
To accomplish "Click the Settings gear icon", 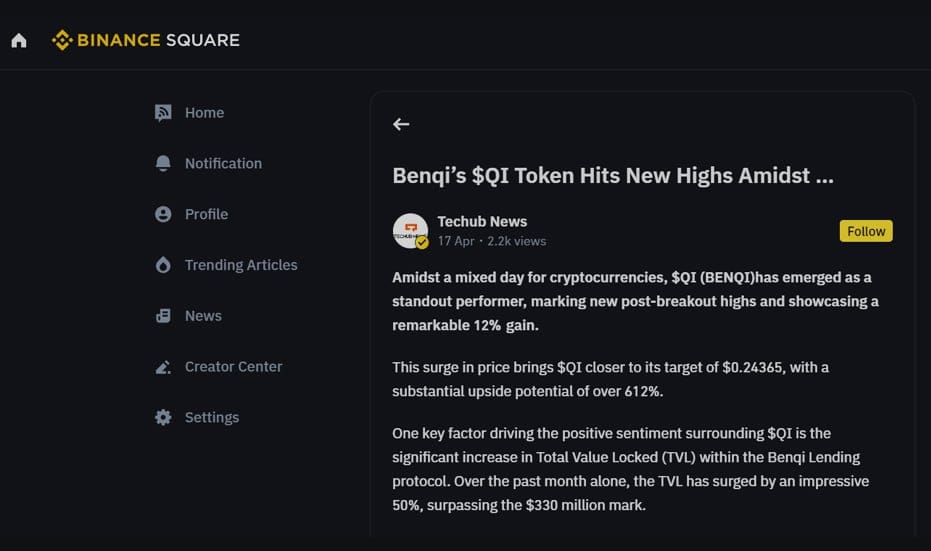I will tap(163, 417).
